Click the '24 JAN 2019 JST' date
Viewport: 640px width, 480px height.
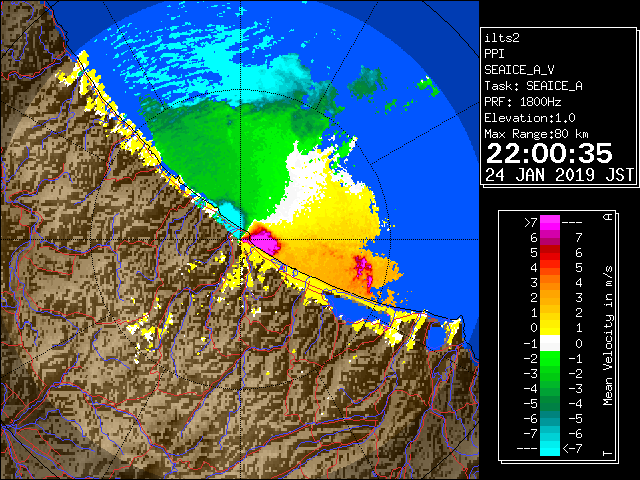click(560, 175)
